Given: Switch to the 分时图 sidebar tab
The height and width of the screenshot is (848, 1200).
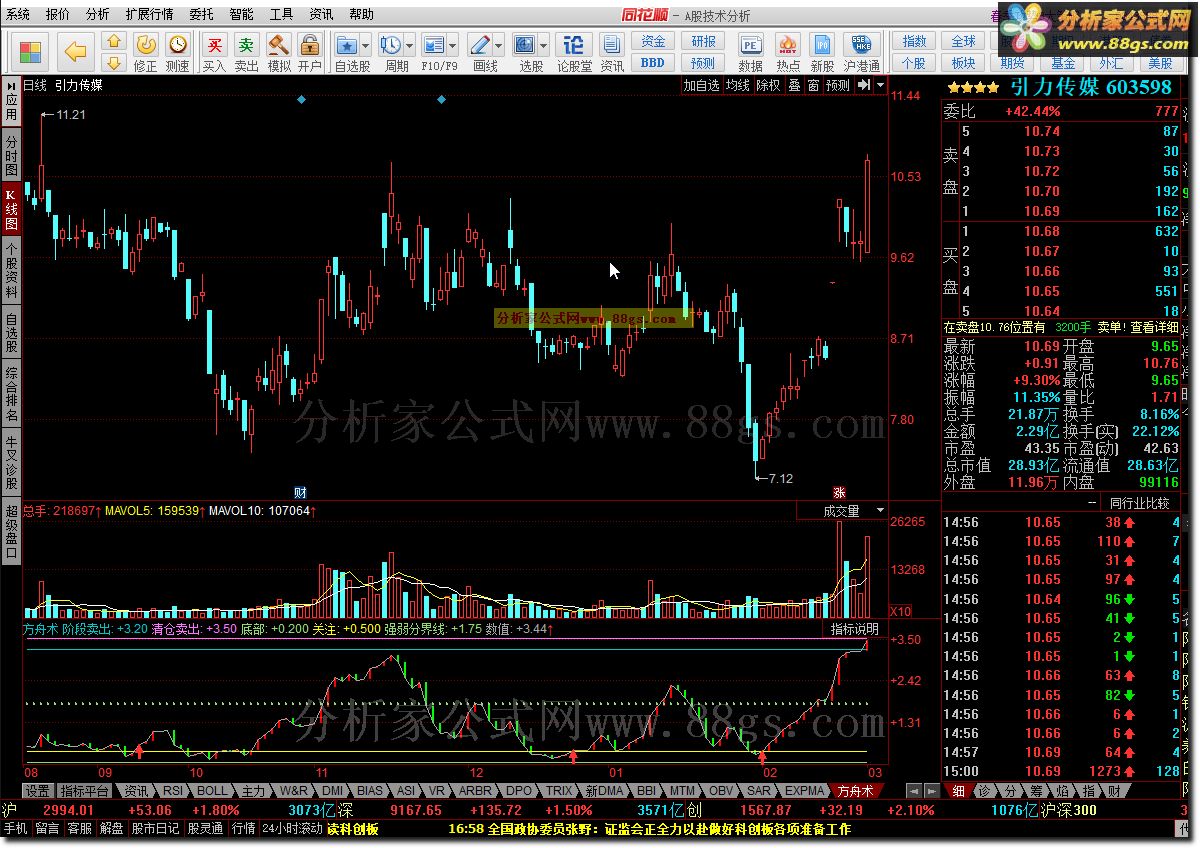Looking at the screenshot, I should click(11, 156).
